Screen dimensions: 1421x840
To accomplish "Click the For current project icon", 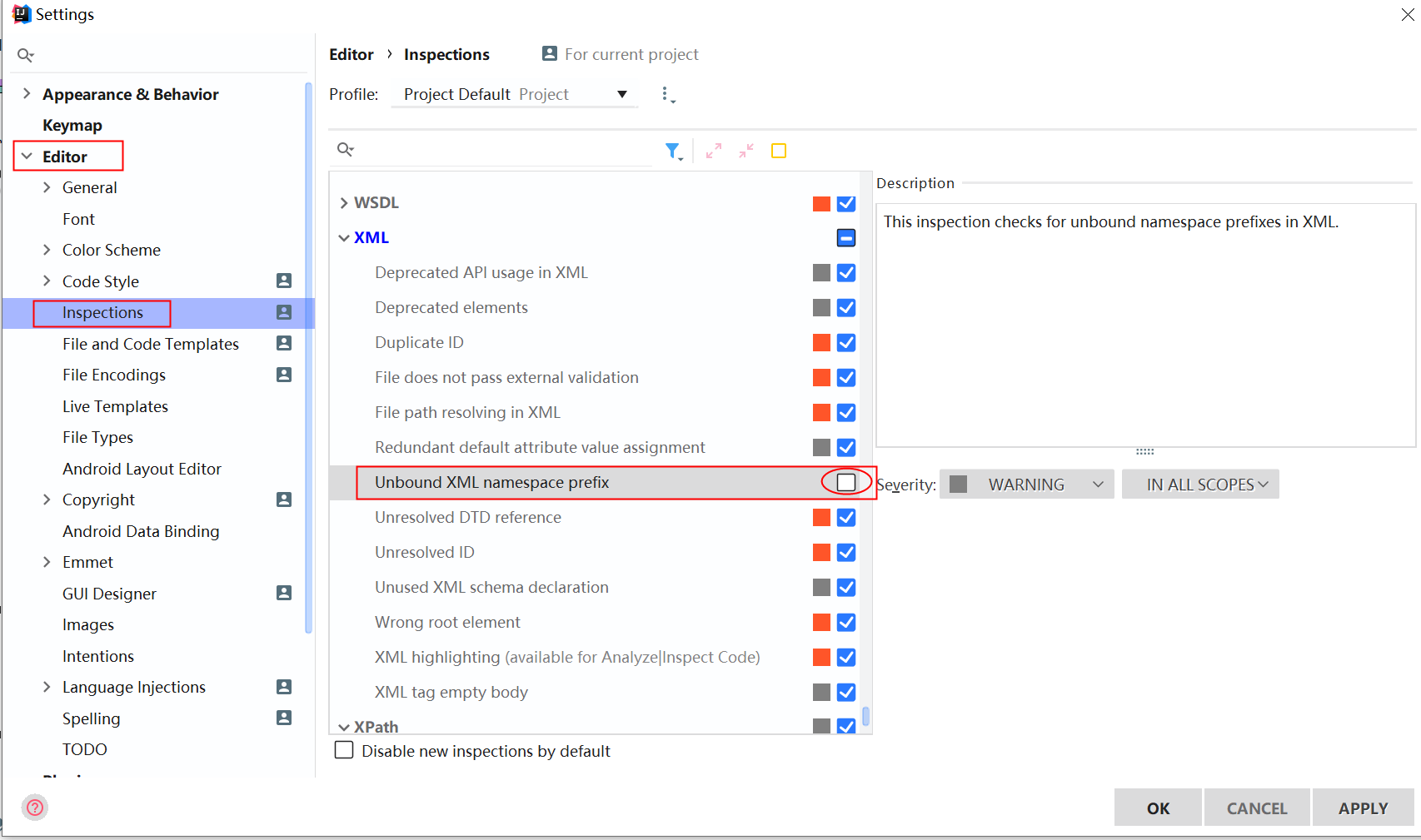I will point(550,53).
